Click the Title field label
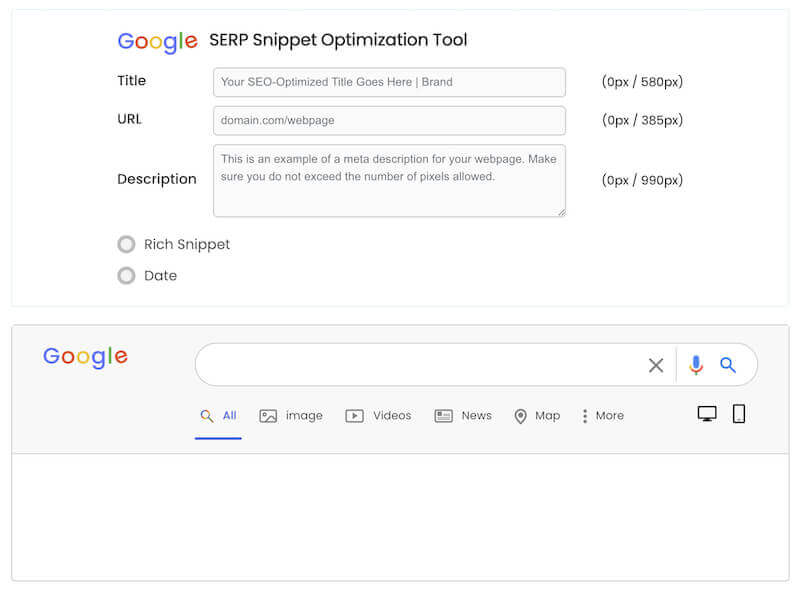The height and width of the screenshot is (594, 800). pyautogui.click(x=132, y=81)
